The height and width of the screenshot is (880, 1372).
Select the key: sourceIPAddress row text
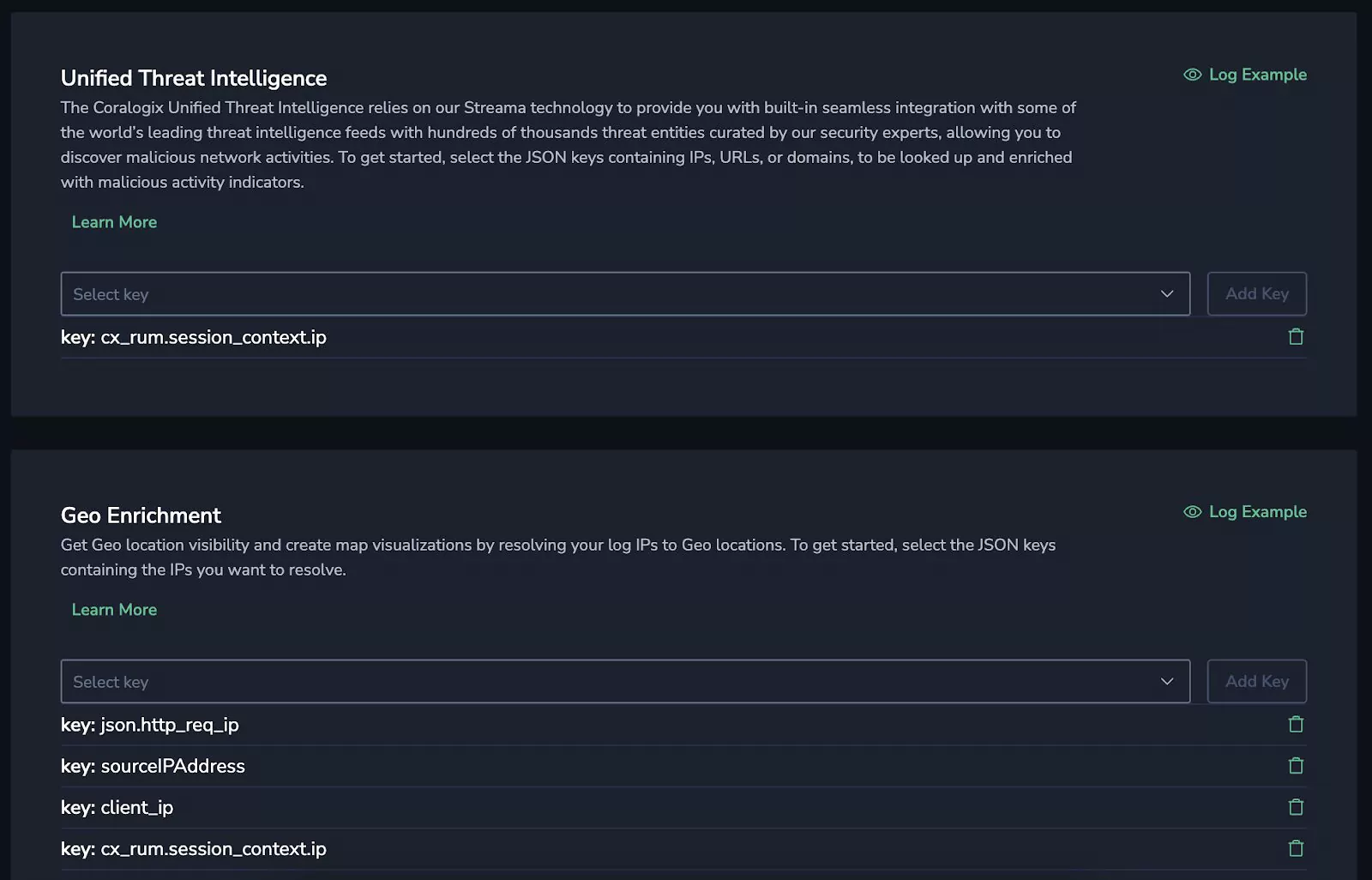click(x=153, y=767)
